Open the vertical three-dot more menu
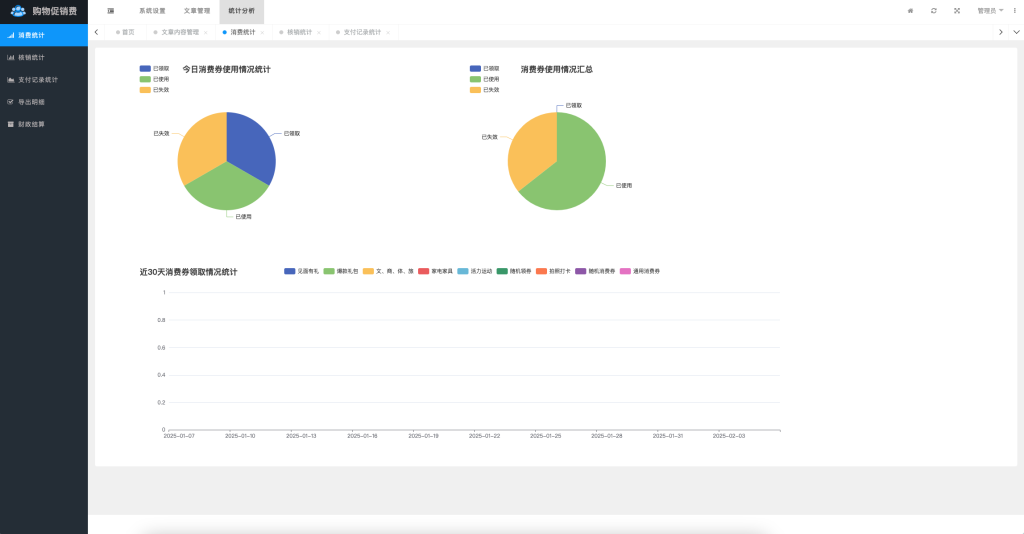 click(x=1015, y=11)
